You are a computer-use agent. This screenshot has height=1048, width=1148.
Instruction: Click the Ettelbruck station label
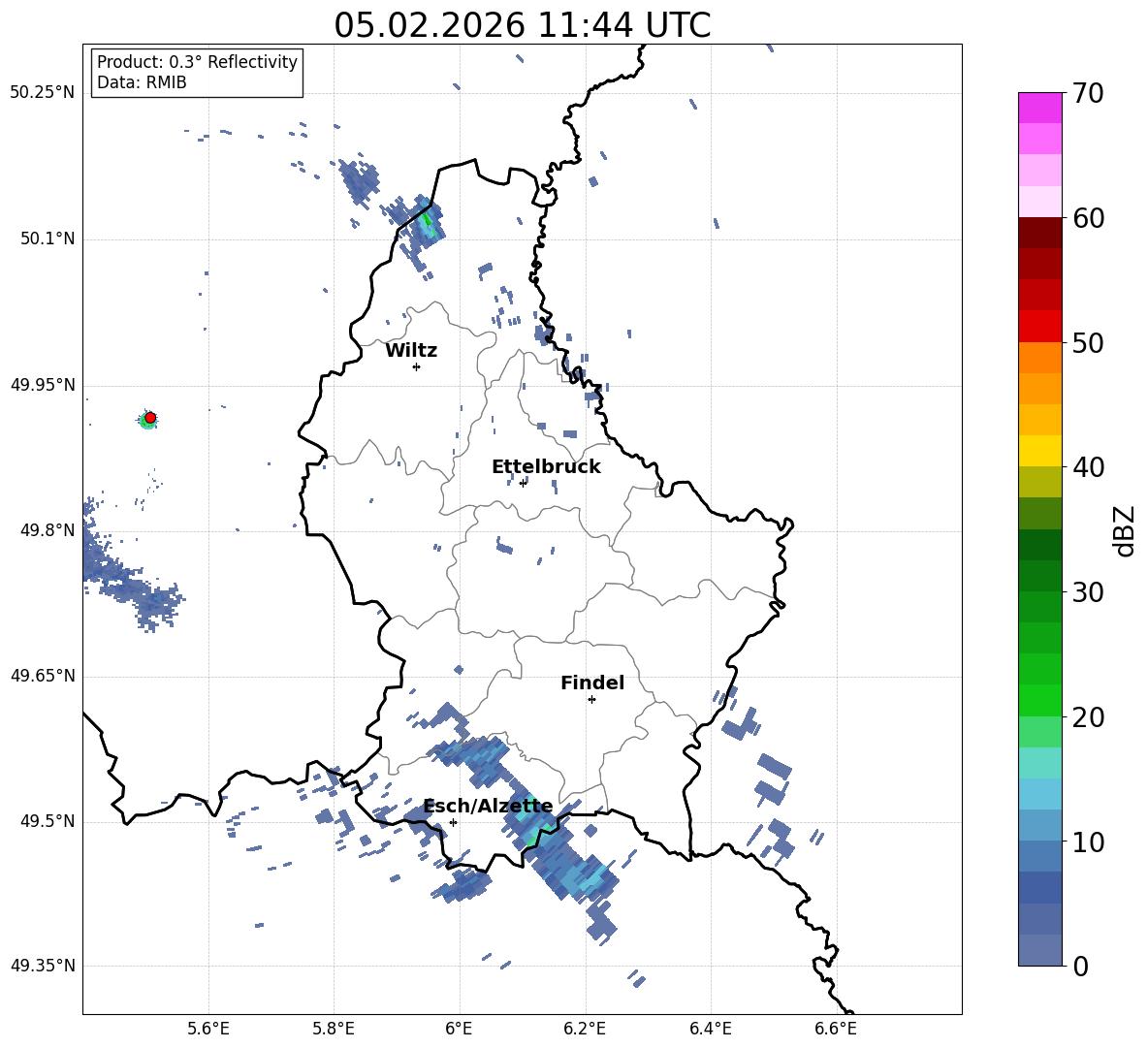[546, 467]
